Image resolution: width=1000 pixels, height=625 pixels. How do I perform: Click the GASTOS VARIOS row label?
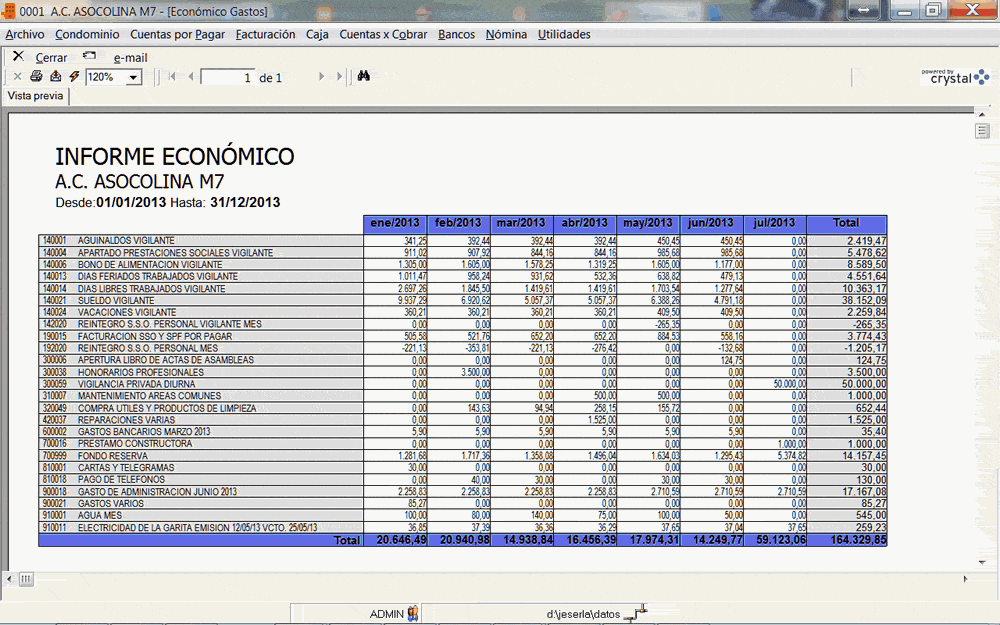111,504
